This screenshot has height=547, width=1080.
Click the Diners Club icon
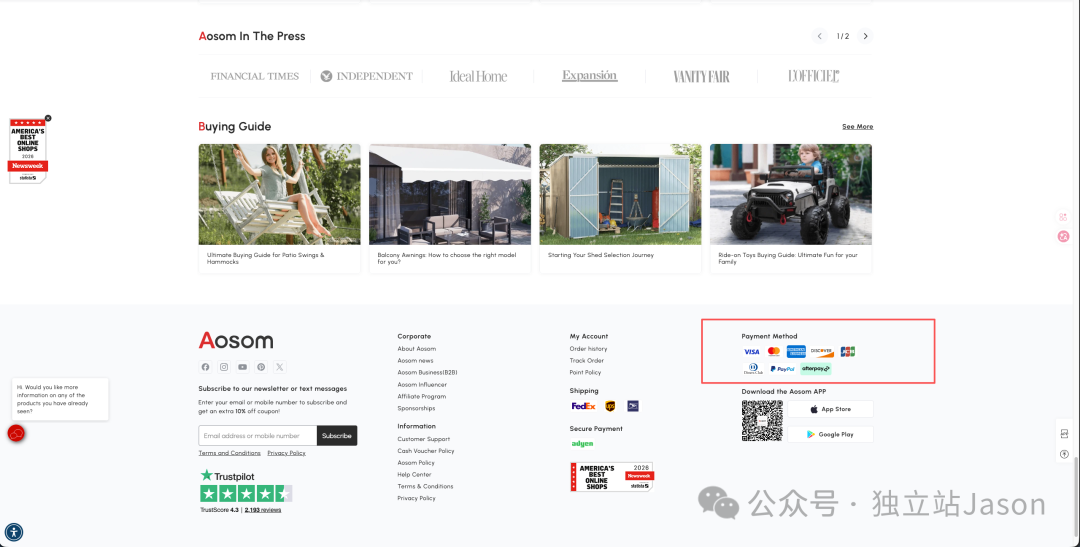point(753,369)
